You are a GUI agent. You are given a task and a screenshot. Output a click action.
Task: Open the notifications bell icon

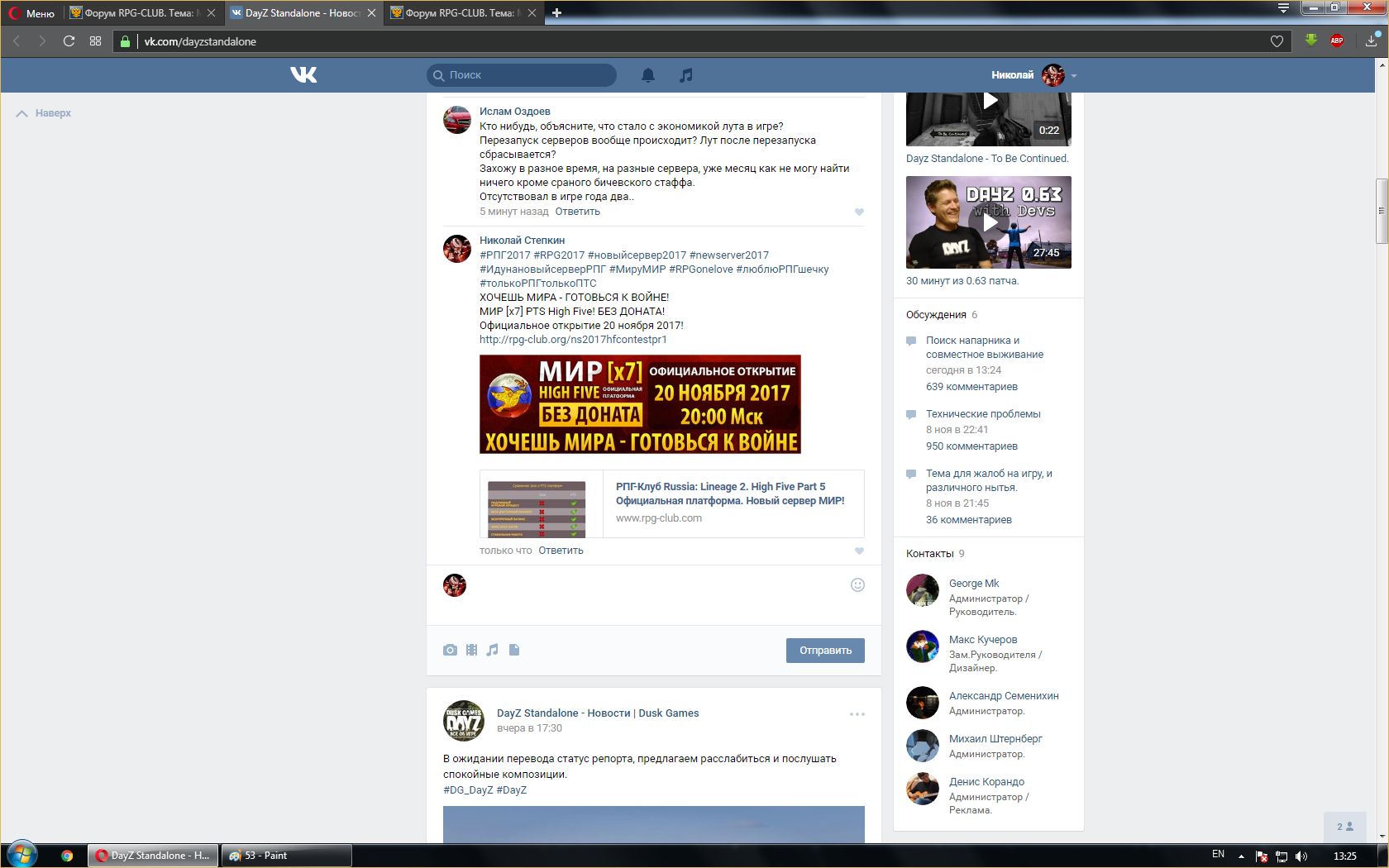pyautogui.click(x=648, y=75)
